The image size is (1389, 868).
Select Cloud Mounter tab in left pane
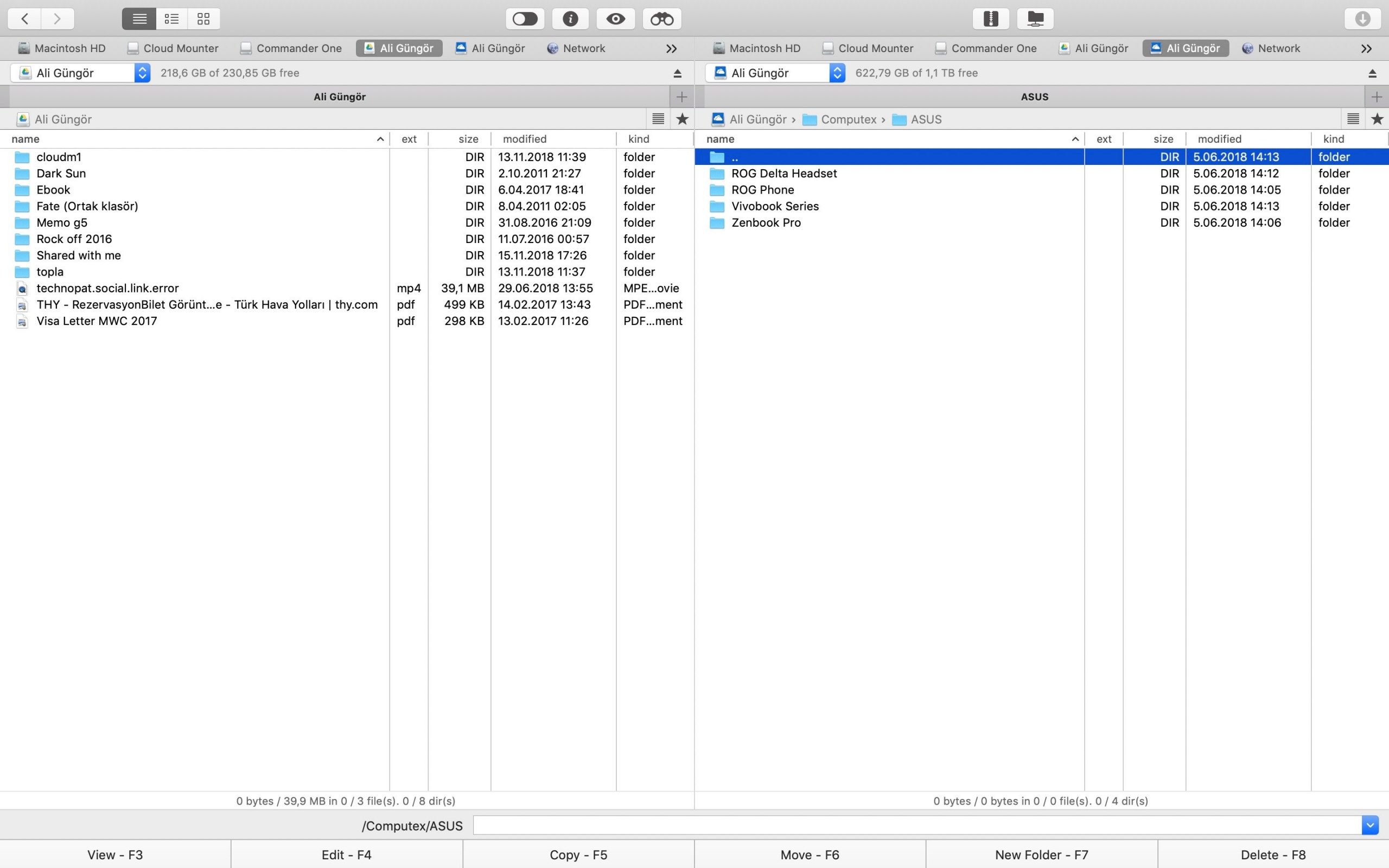[x=173, y=48]
